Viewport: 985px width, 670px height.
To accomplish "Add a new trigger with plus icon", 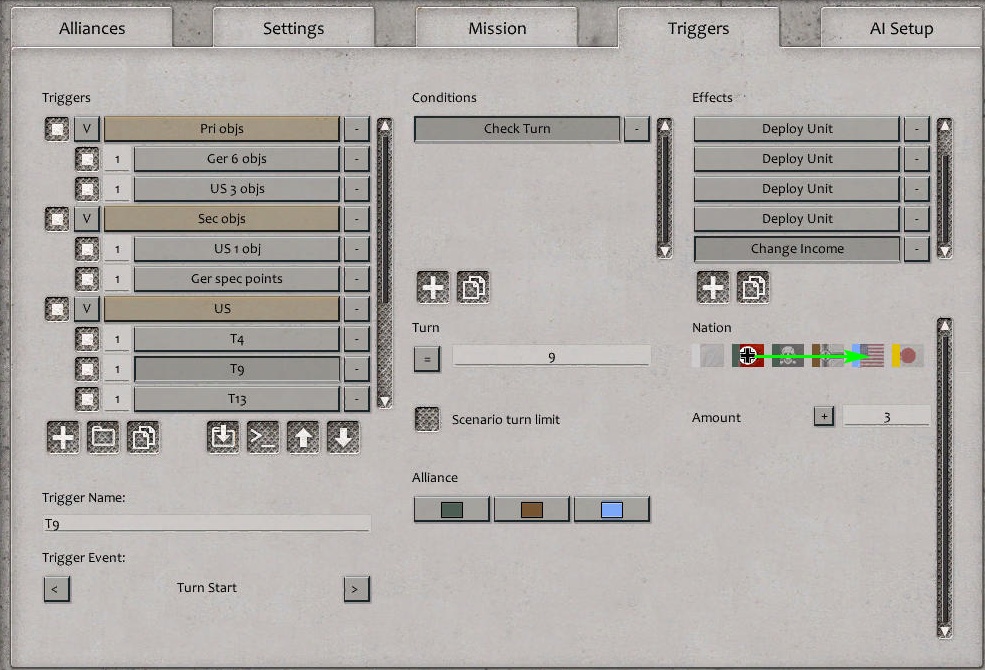I will point(63,436).
